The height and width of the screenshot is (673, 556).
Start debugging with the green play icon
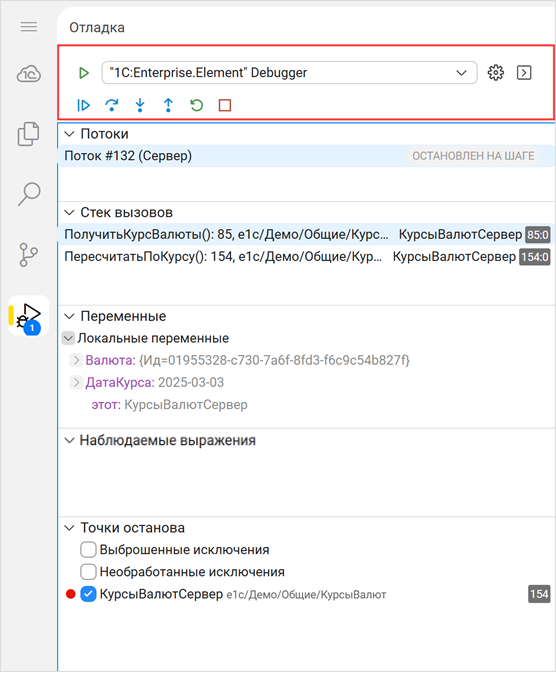pyautogui.click(x=84, y=73)
